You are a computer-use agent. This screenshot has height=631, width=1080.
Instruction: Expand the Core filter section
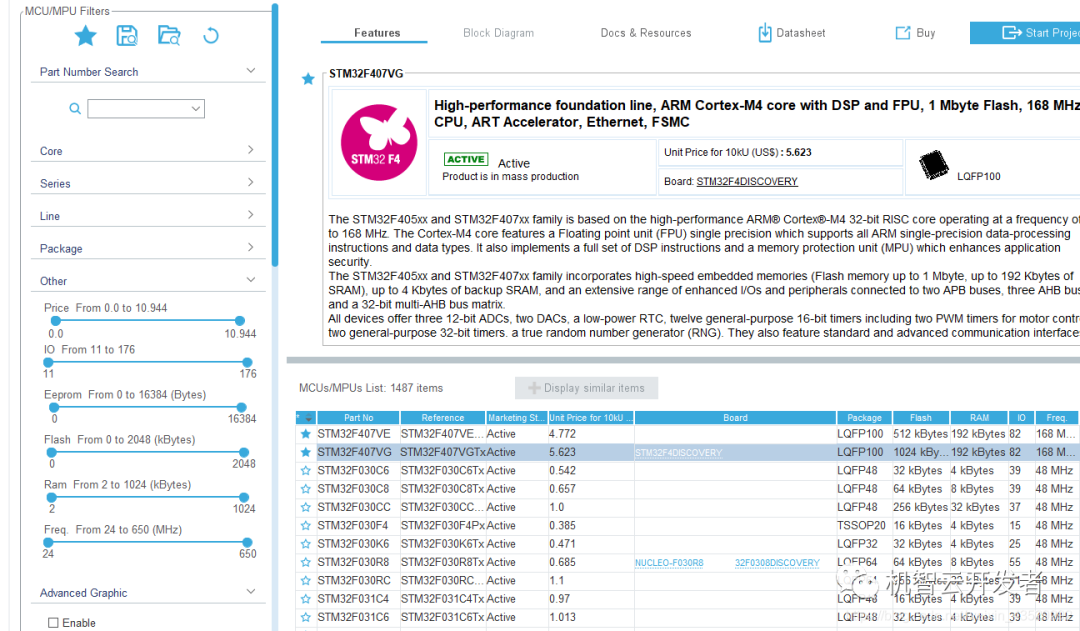(251, 149)
